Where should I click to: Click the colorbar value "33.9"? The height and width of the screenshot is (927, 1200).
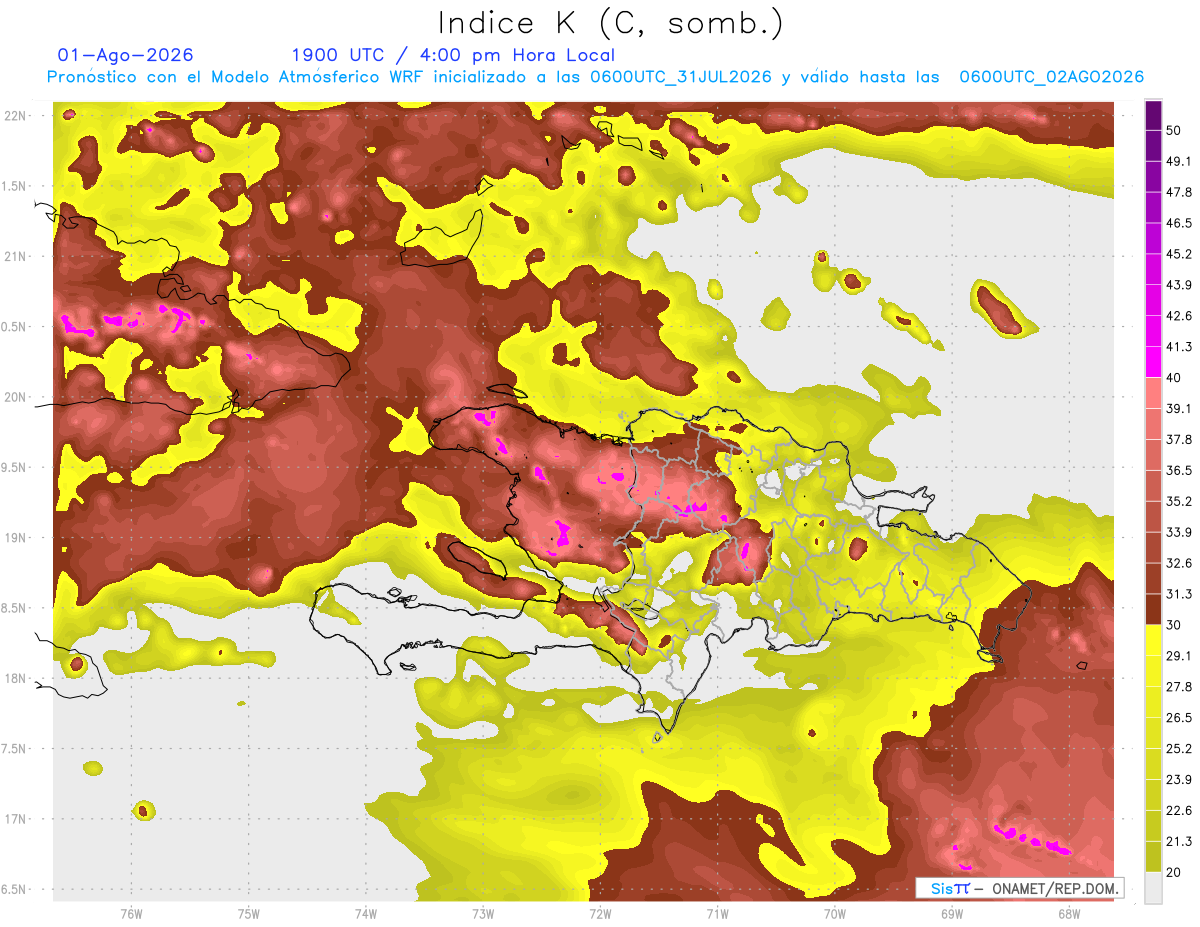point(1178,532)
